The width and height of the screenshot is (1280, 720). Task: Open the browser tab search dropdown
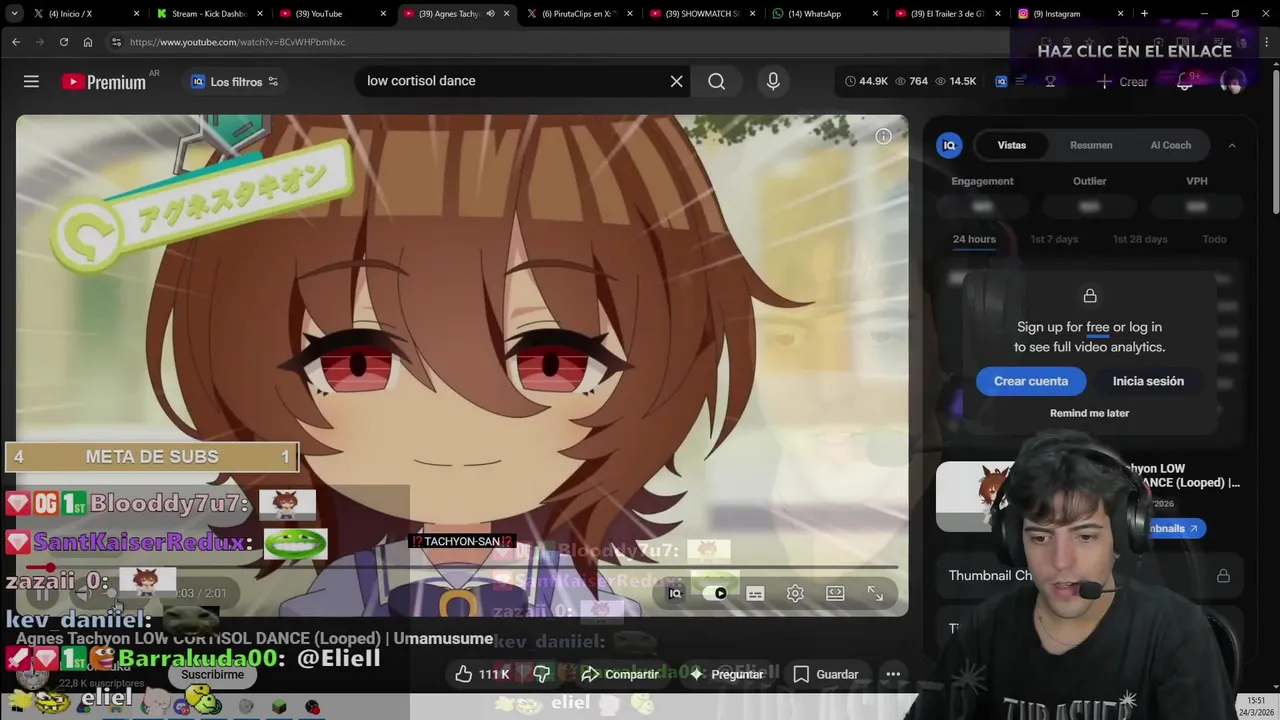click(14, 14)
